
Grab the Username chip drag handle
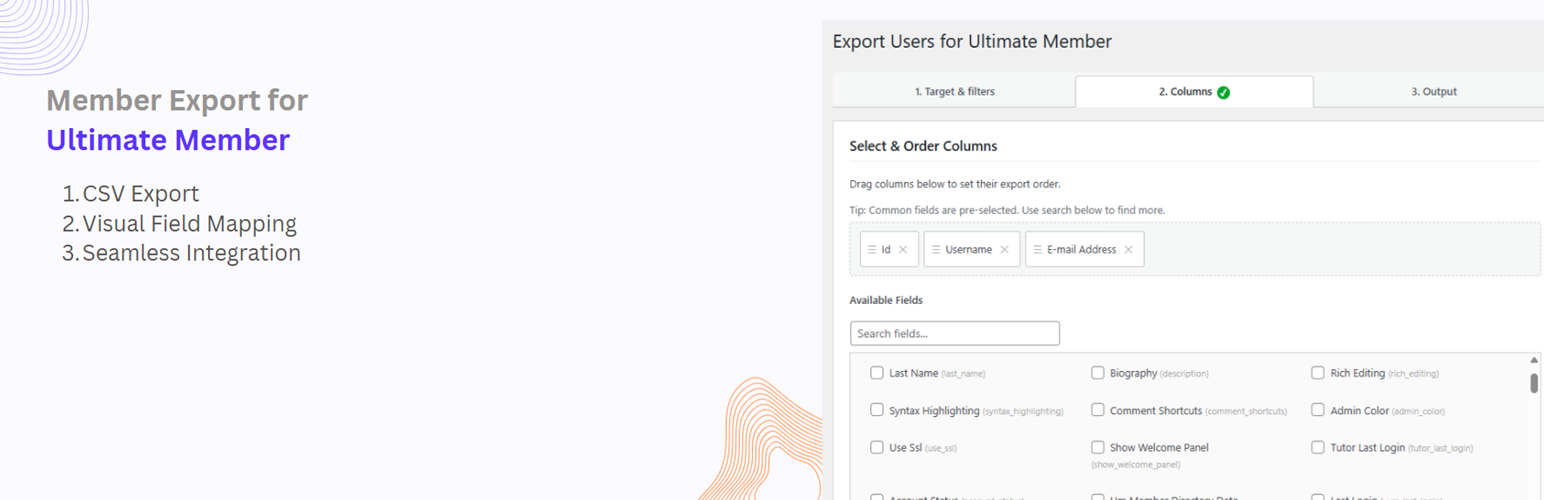[935, 250]
